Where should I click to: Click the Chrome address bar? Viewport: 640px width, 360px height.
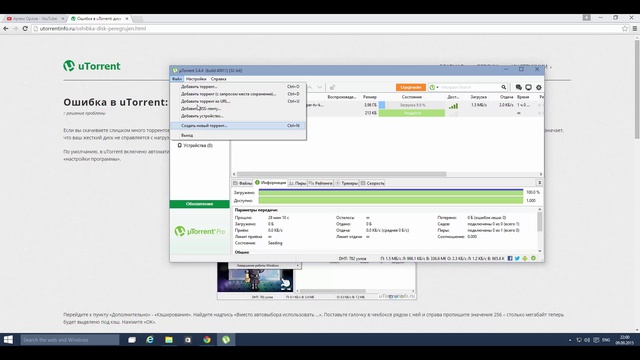(327, 29)
